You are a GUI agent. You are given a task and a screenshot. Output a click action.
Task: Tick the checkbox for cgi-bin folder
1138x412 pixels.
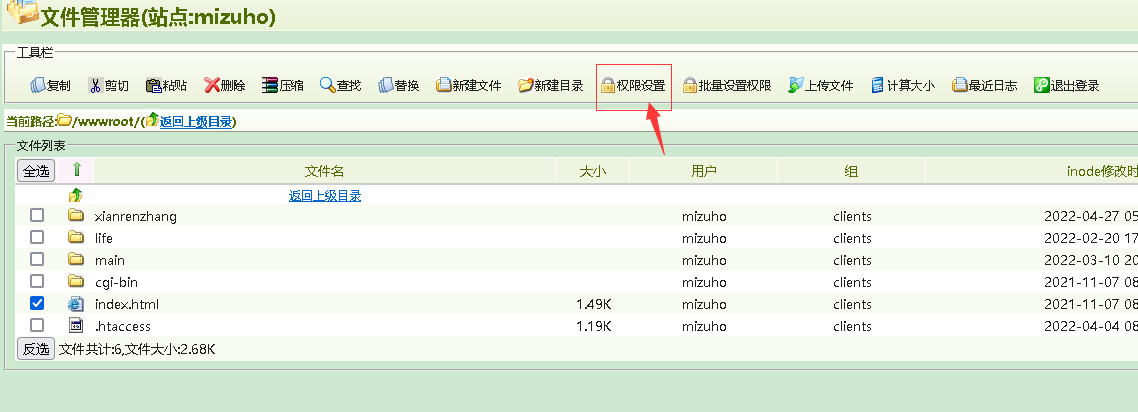tap(36, 281)
